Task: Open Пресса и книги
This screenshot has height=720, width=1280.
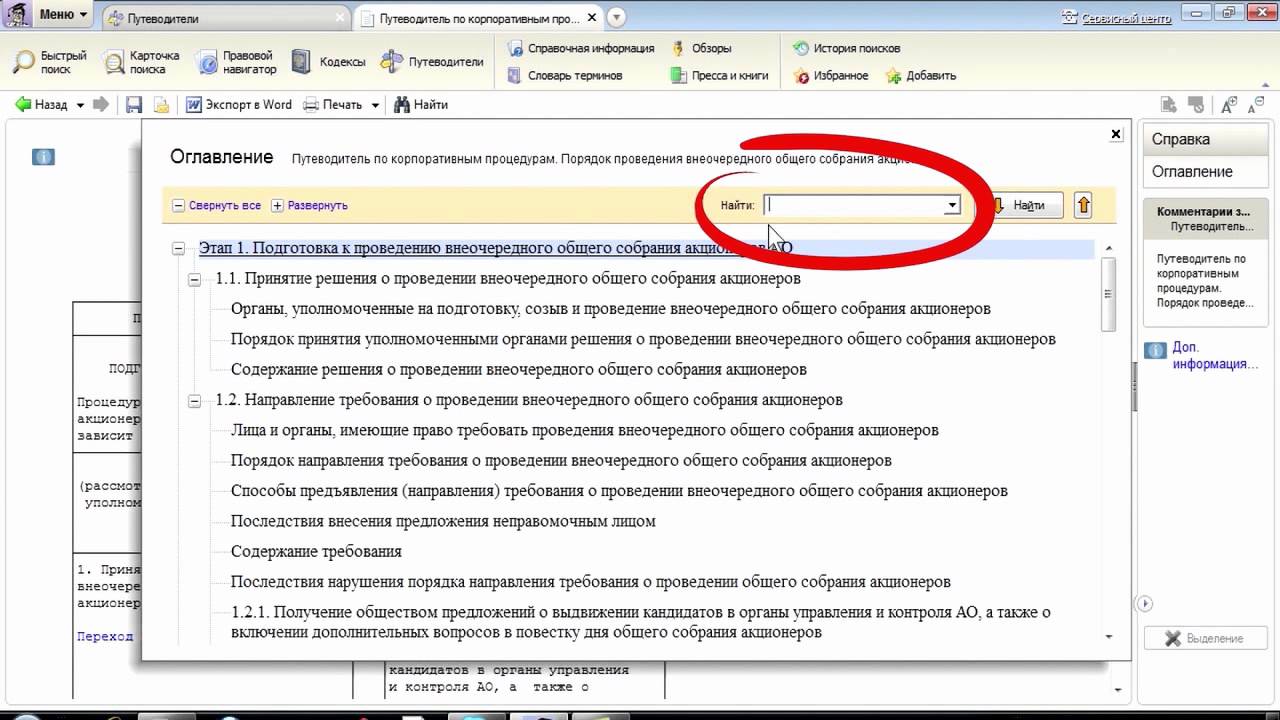Action: pyautogui.click(x=720, y=75)
